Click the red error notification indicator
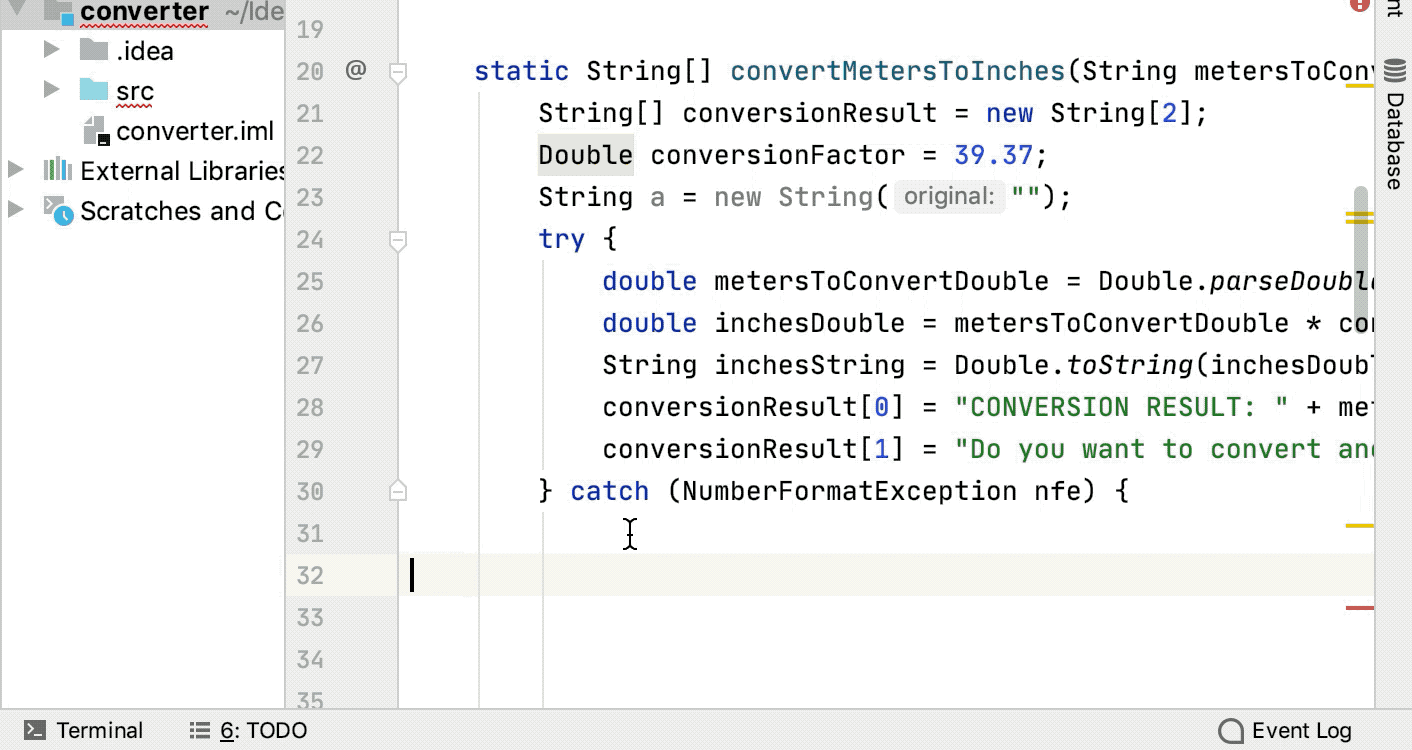Screen dimensions: 1412x750 click(x=1358, y=5)
